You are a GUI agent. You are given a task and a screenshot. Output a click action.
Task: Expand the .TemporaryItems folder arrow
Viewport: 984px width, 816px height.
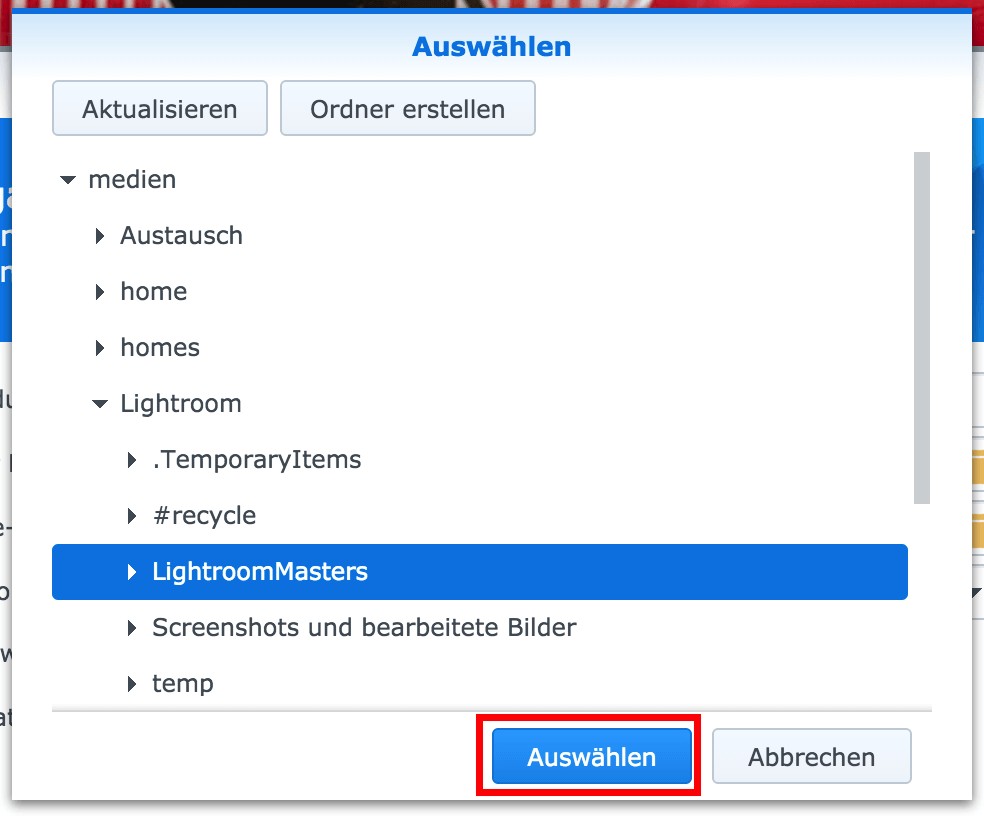coord(132,460)
